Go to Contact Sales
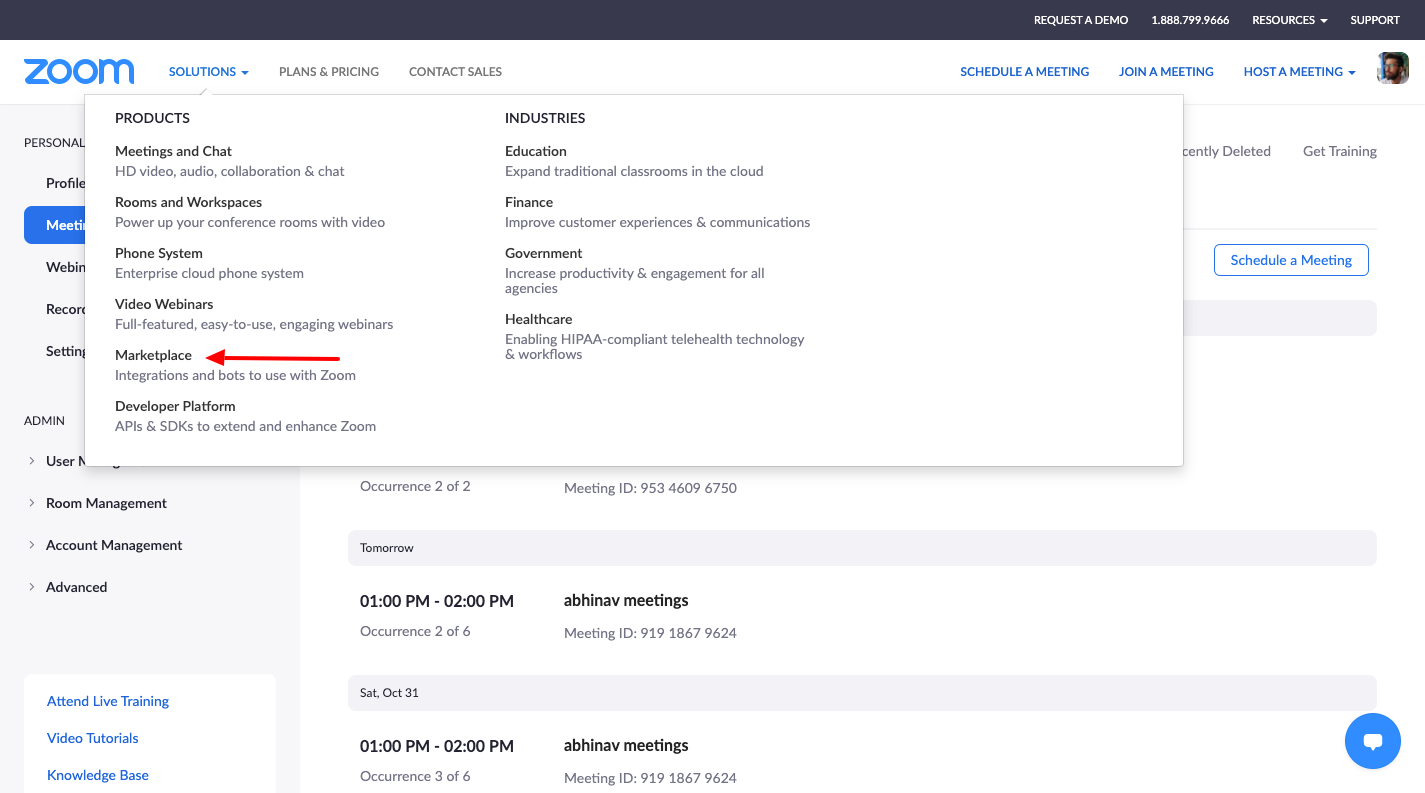1425x793 pixels. 455,72
